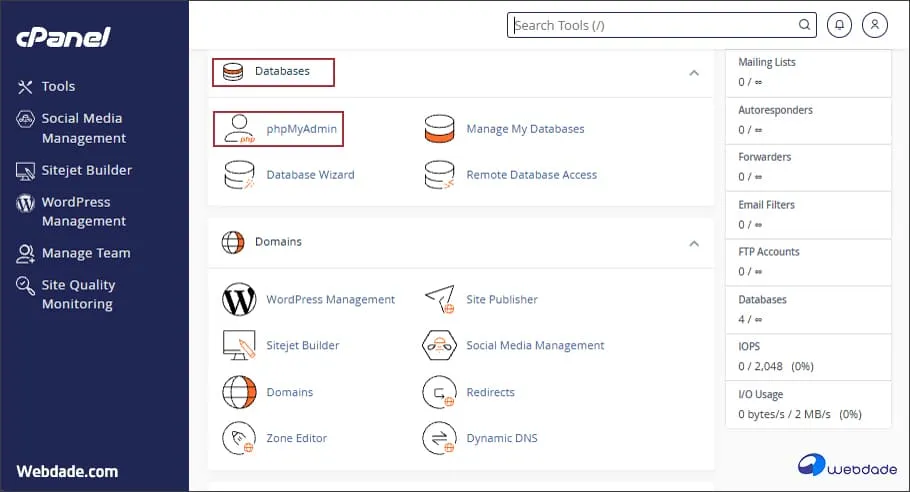Open Site Quality Monitoring in sidebar
Screen dimensions: 910x492
coord(78,294)
